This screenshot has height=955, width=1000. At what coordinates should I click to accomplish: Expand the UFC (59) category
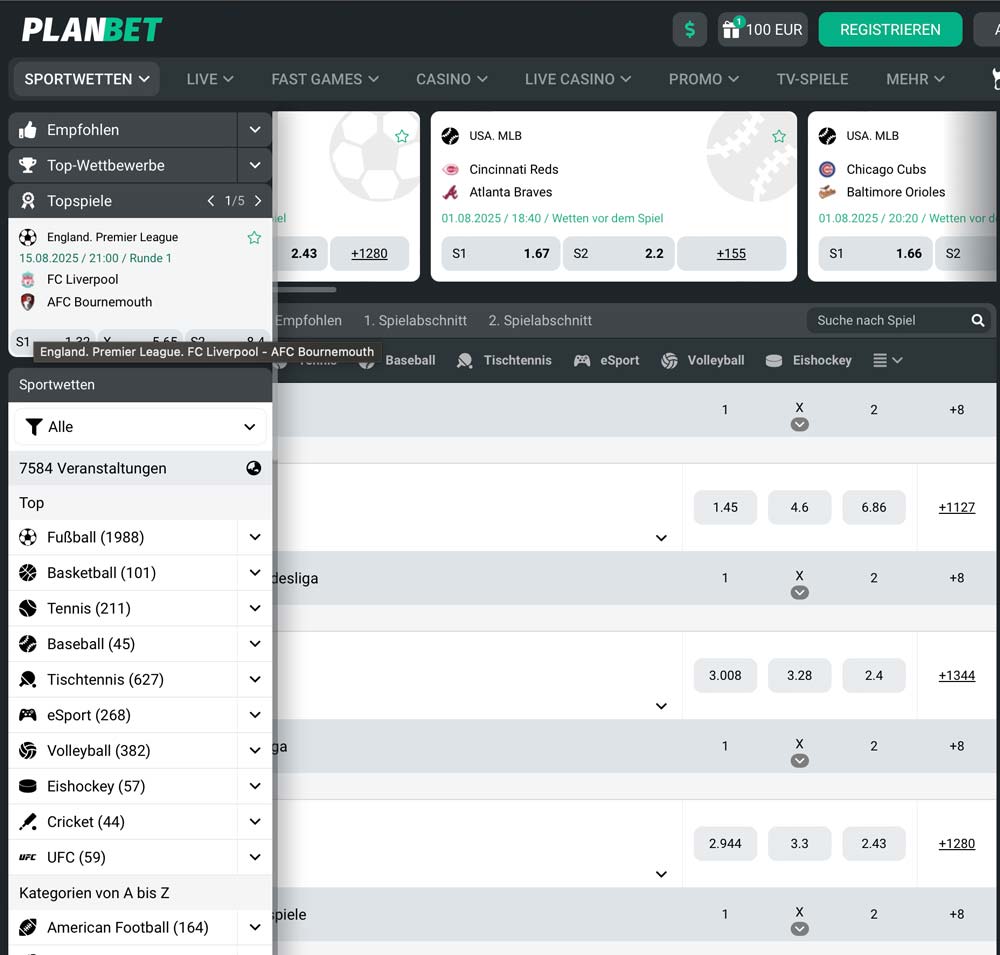tap(255, 857)
